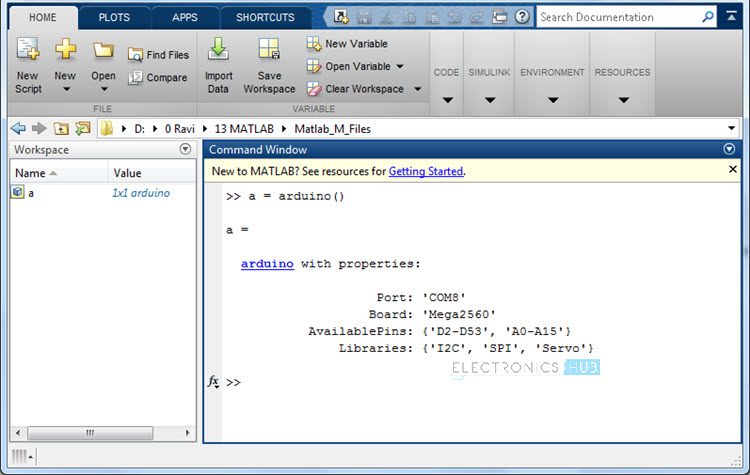Click the Find Files icon
Viewport: 750px width, 475px height.
[137, 55]
